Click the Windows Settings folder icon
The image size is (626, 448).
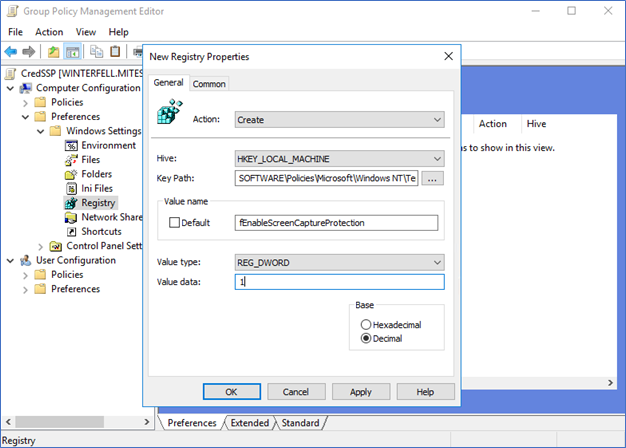coord(55,131)
